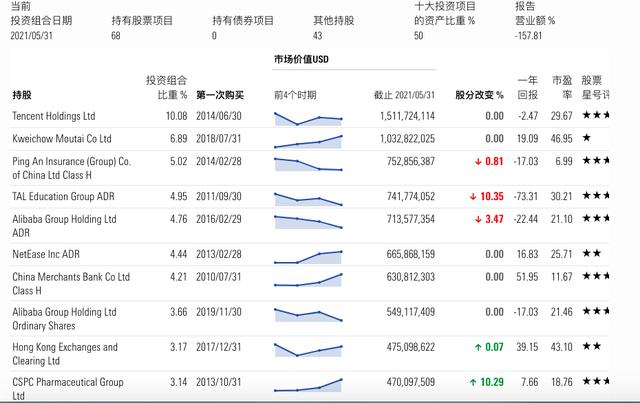View Alibaba Ordinary Shares sparkline chart
This screenshot has width=640, height=403.
[x=308, y=315]
